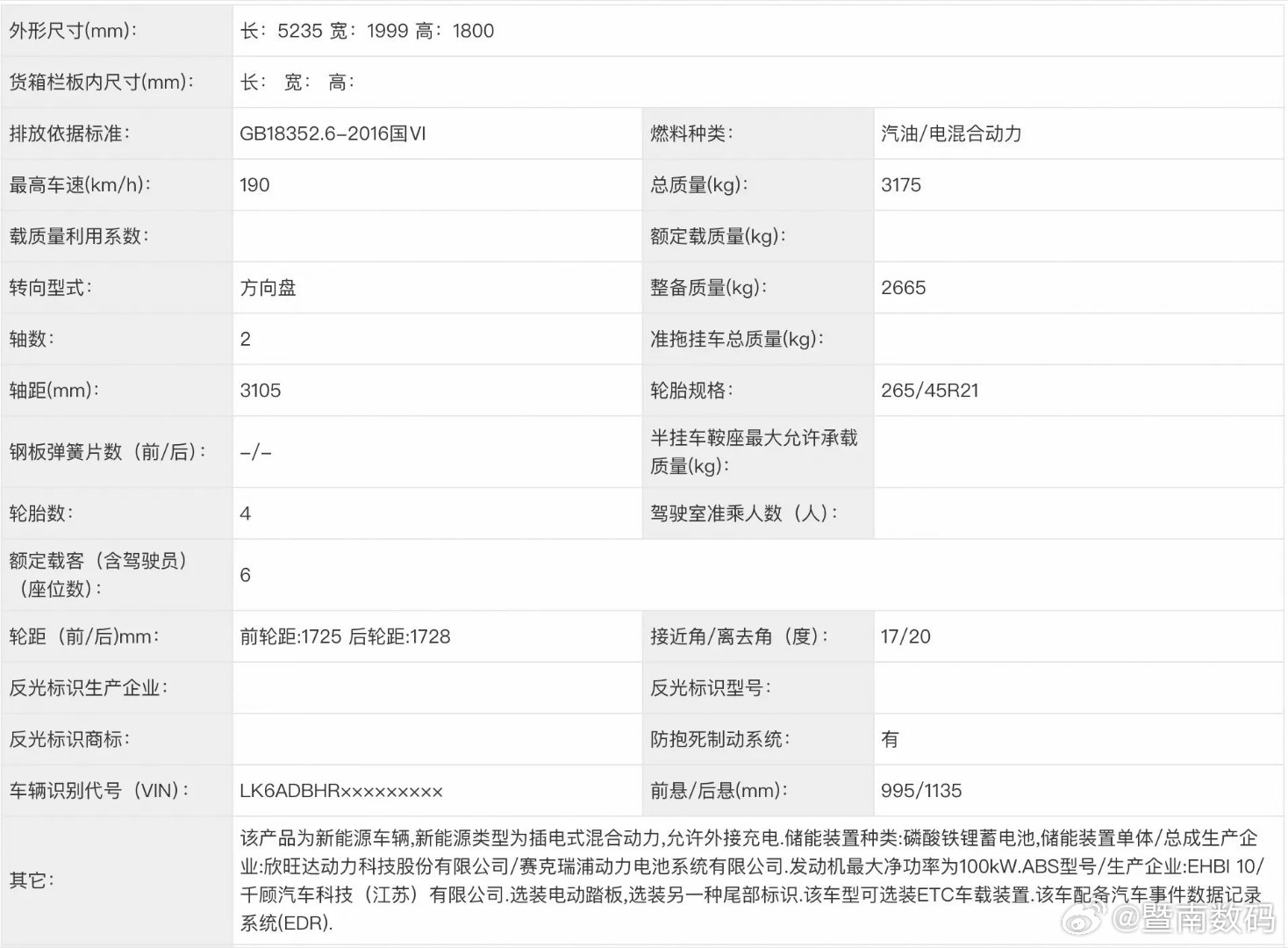Click the 驾驶室准乘人数(人) label
The width and height of the screenshot is (1288, 948).
(x=744, y=513)
